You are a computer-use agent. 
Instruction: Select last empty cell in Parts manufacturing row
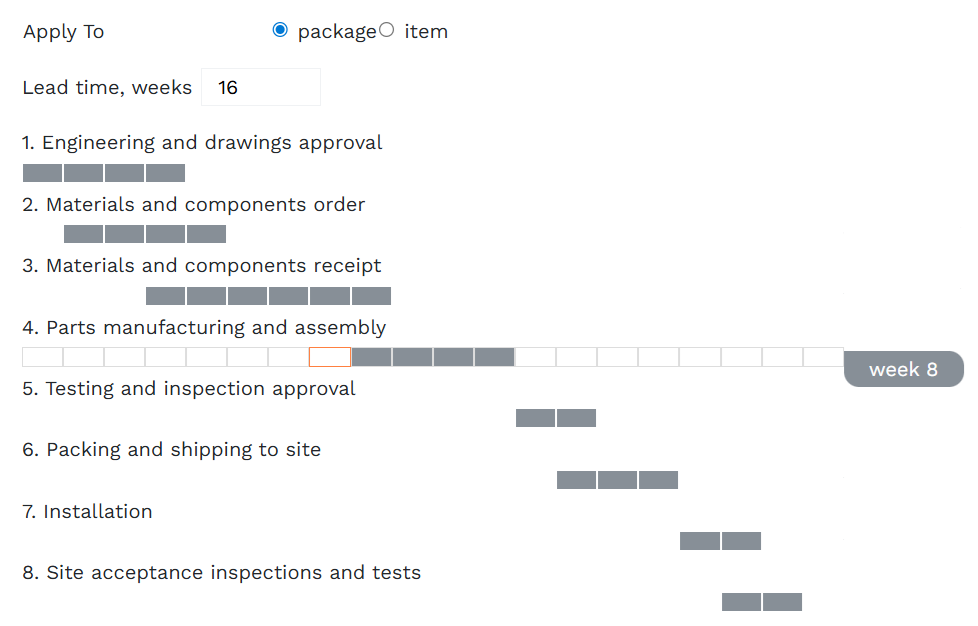pos(823,357)
